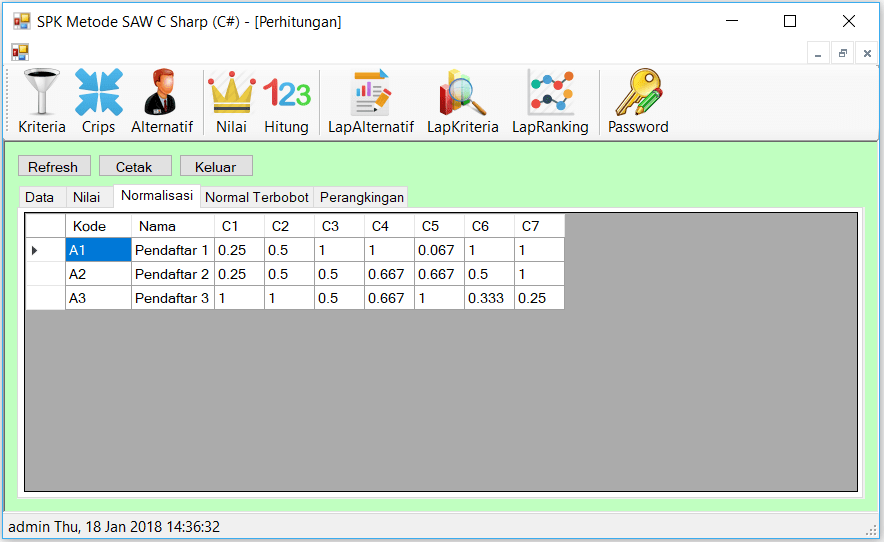Switch to the Data tab

coord(40,198)
